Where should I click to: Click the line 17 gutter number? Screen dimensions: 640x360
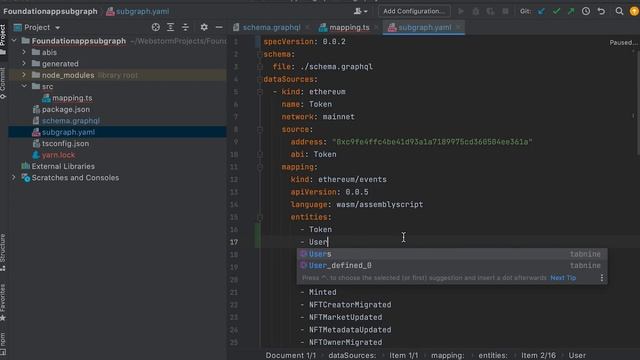[x=234, y=242]
